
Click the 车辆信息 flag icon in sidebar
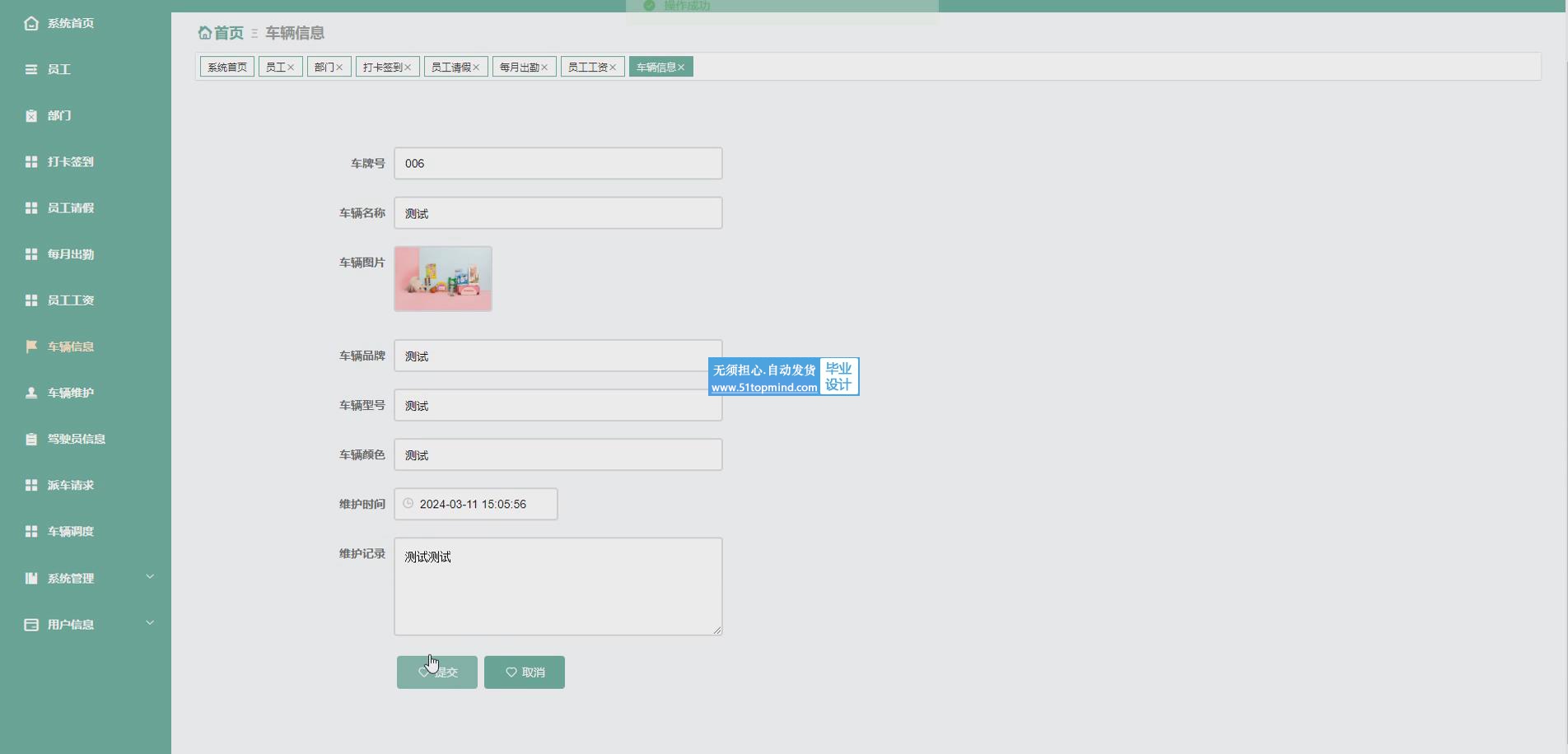coord(31,347)
